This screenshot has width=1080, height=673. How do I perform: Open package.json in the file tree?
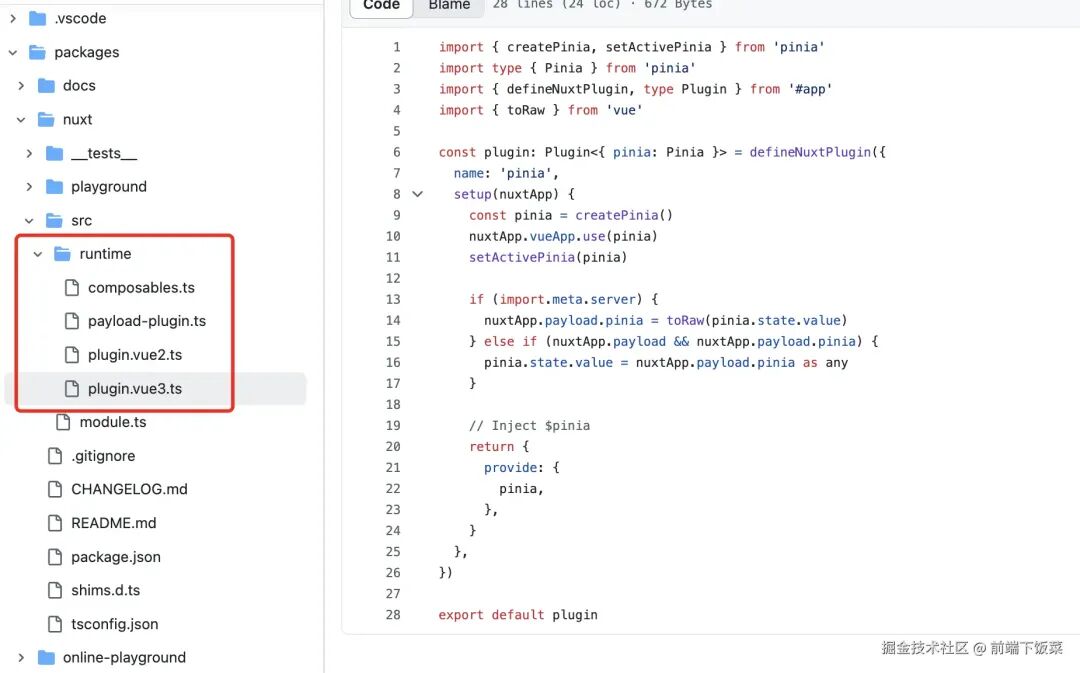click(116, 557)
